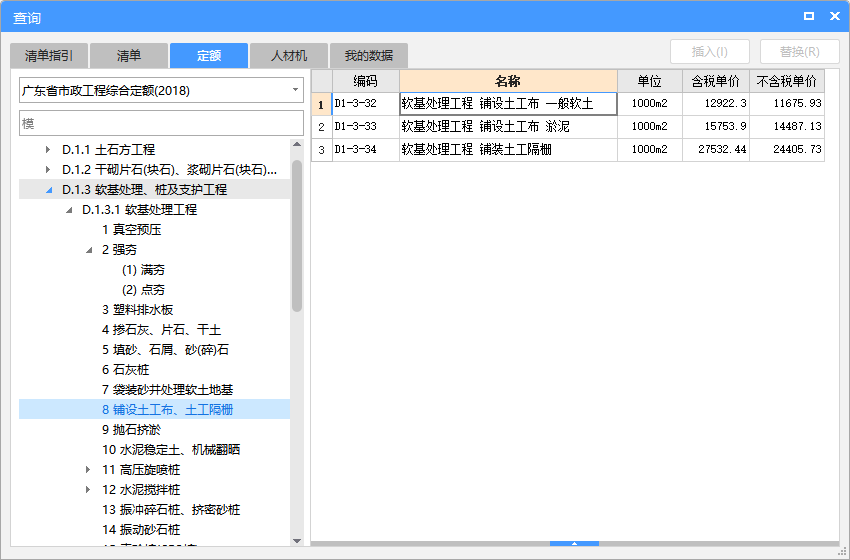Maximize the 查询 window
This screenshot has height=560, width=850.
click(x=809, y=16)
